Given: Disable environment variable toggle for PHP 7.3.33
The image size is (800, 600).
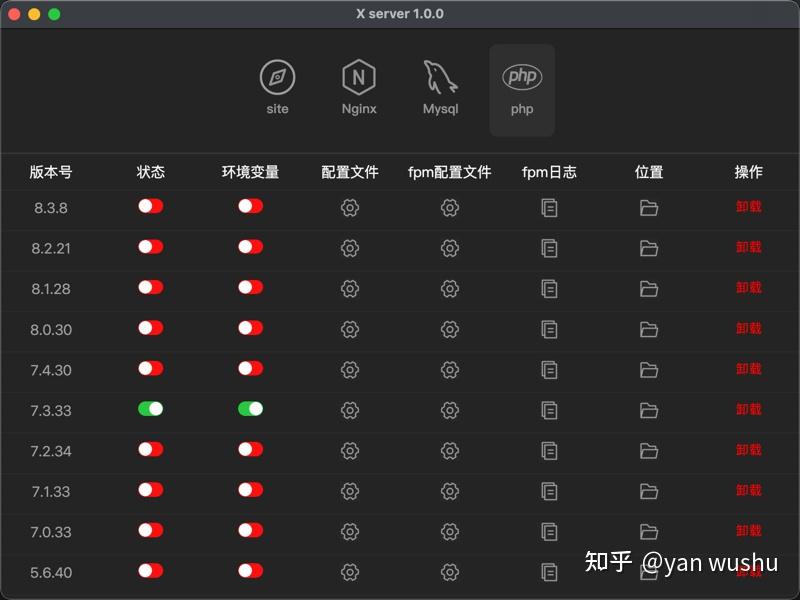Looking at the screenshot, I should click(x=250, y=410).
